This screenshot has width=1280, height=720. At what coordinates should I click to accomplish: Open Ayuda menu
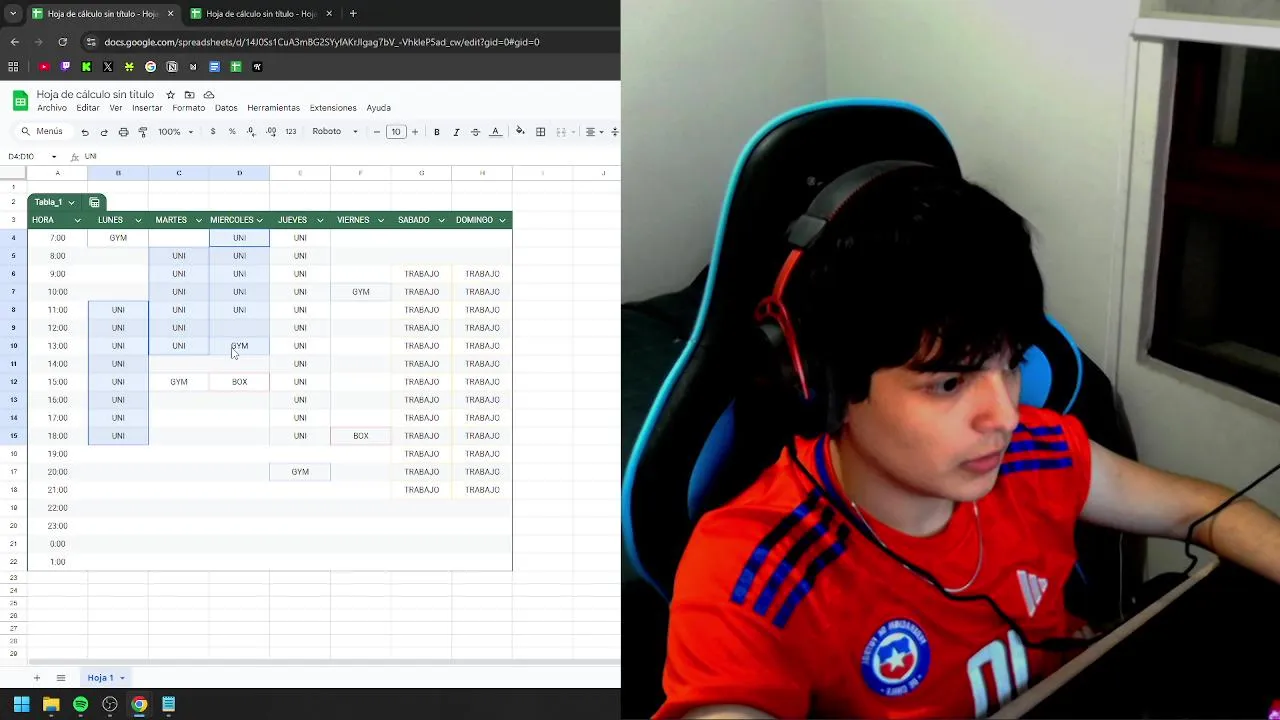tap(378, 108)
